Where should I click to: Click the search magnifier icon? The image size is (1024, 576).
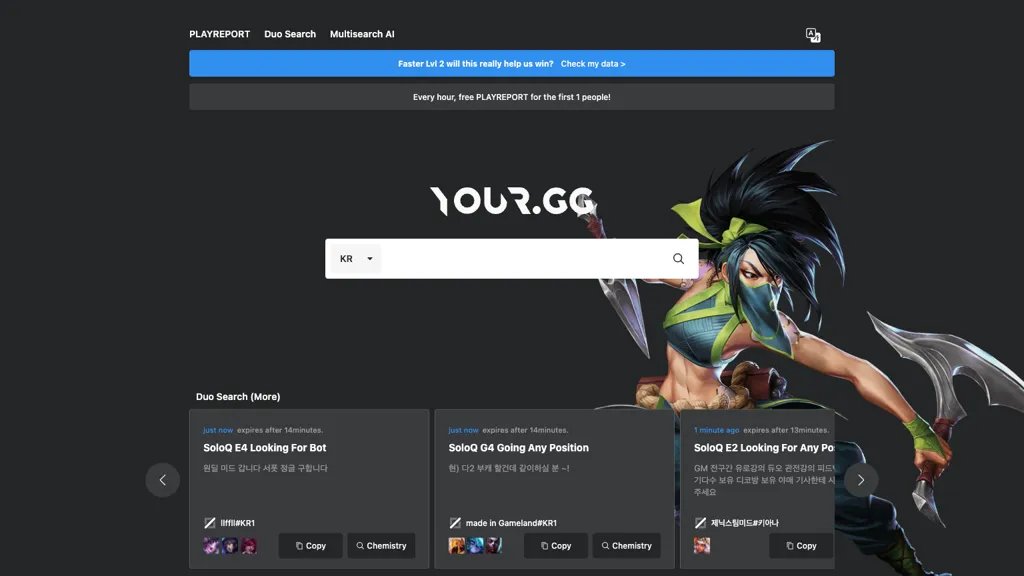(678, 259)
